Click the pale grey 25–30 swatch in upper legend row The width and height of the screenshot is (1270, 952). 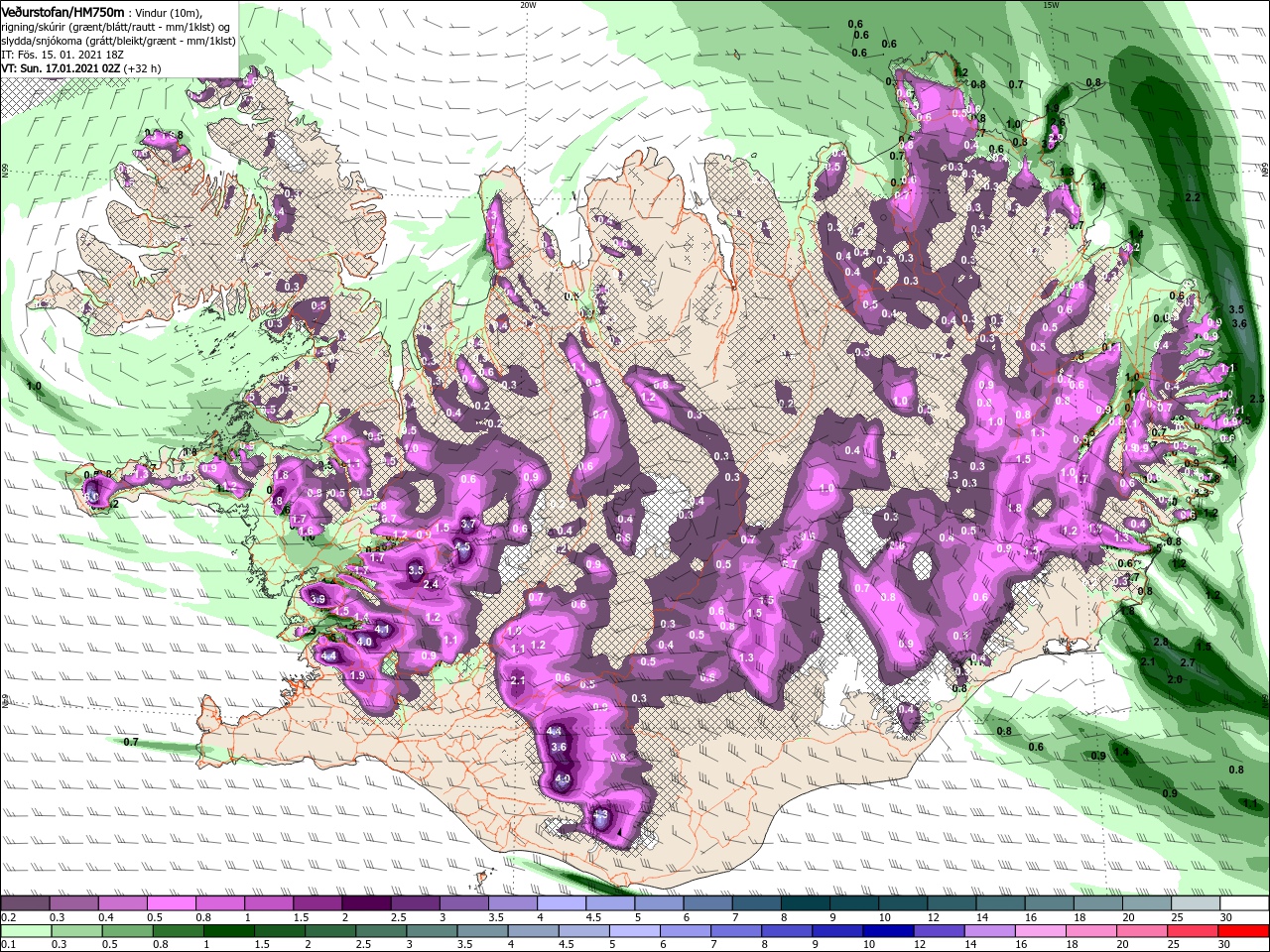point(1196,903)
